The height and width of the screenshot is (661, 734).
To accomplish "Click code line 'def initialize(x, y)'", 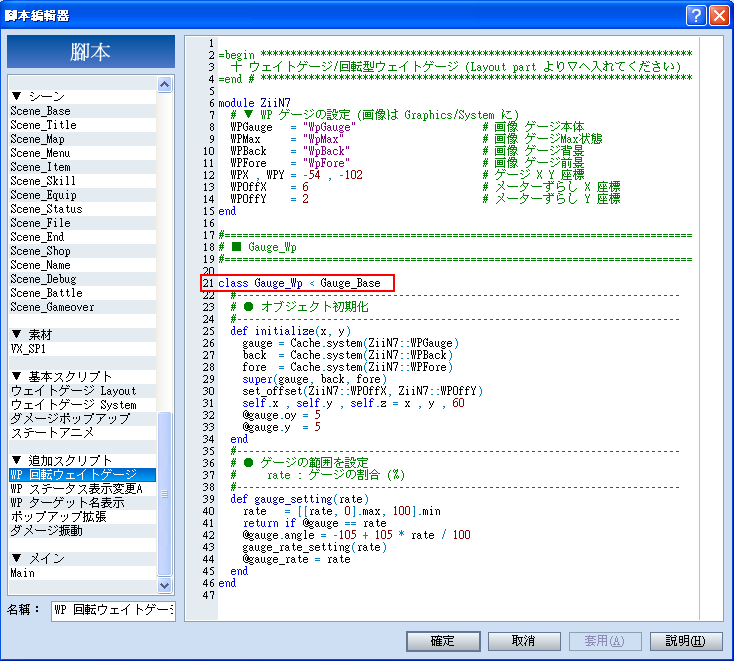I will tap(290, 331).
